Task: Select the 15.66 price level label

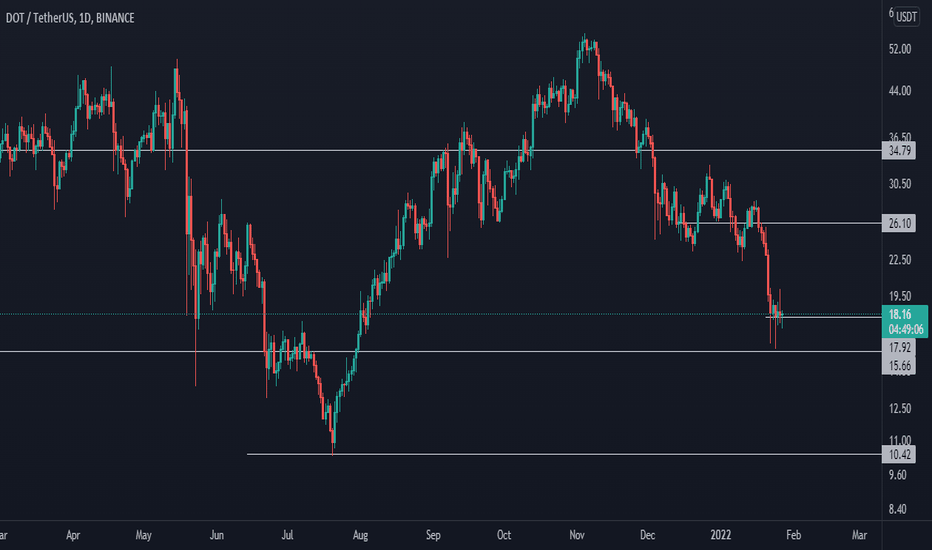Action: (899, 366)
